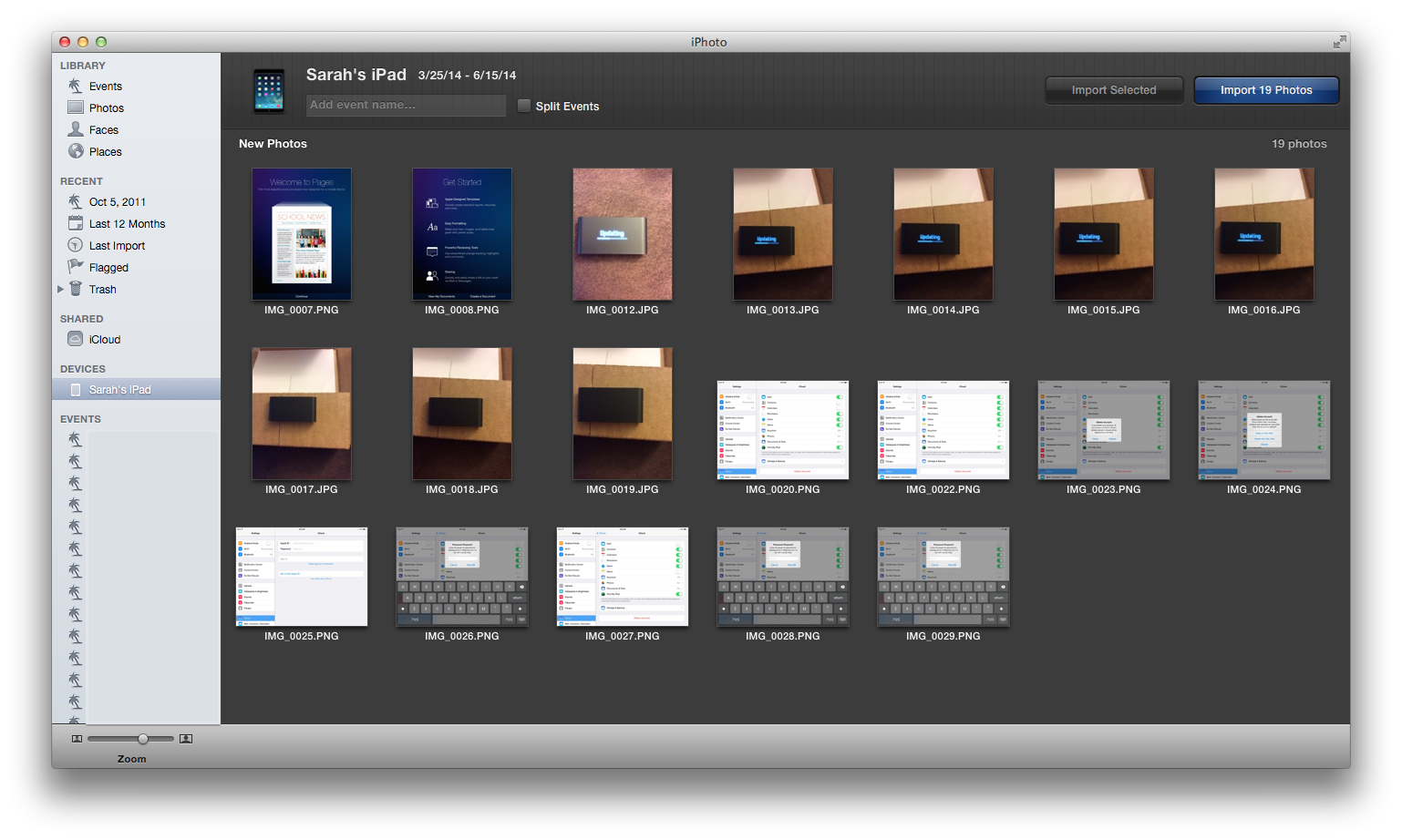Click the Last 12 Months calendar icon
The image size is (1402, 840).
[76, 223]
